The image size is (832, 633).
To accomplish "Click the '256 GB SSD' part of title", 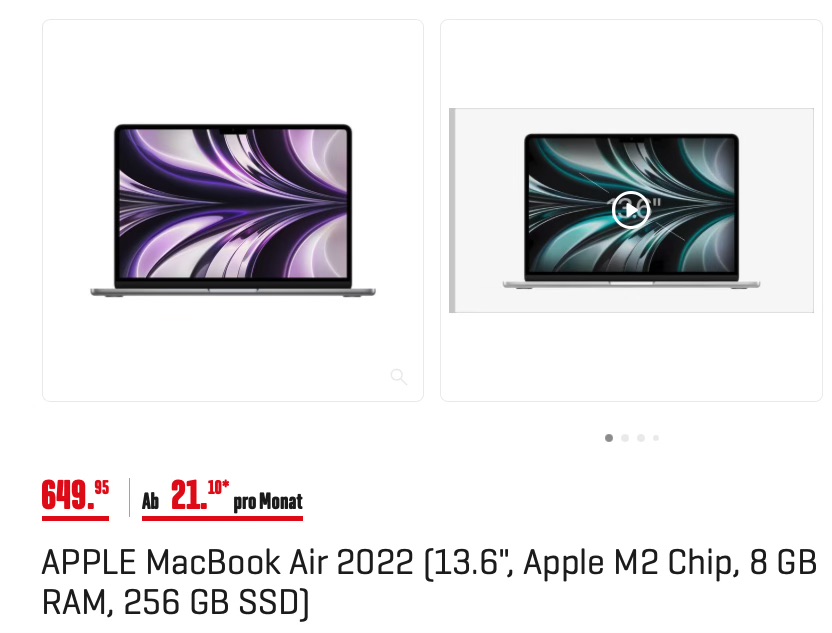I will (216, 602).
